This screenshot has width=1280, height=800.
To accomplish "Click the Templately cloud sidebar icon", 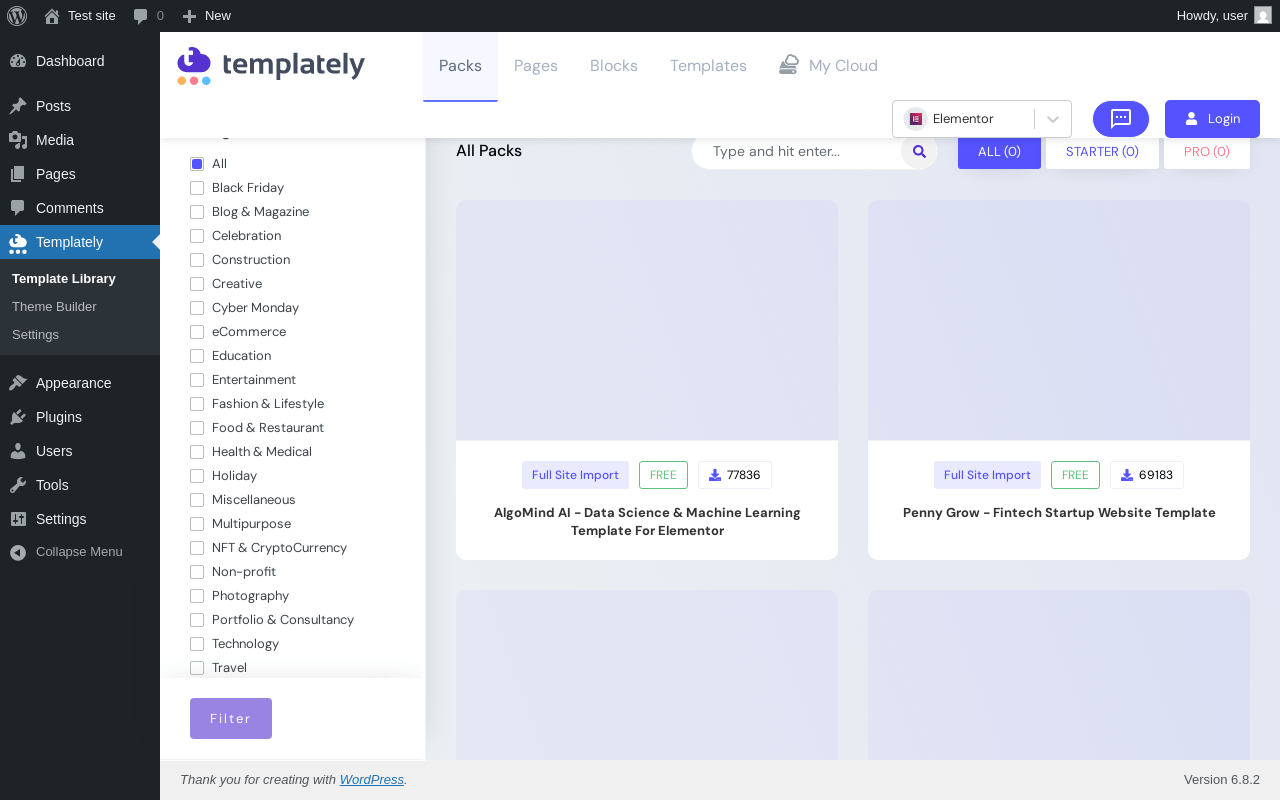I will click(x=18, y=243).
